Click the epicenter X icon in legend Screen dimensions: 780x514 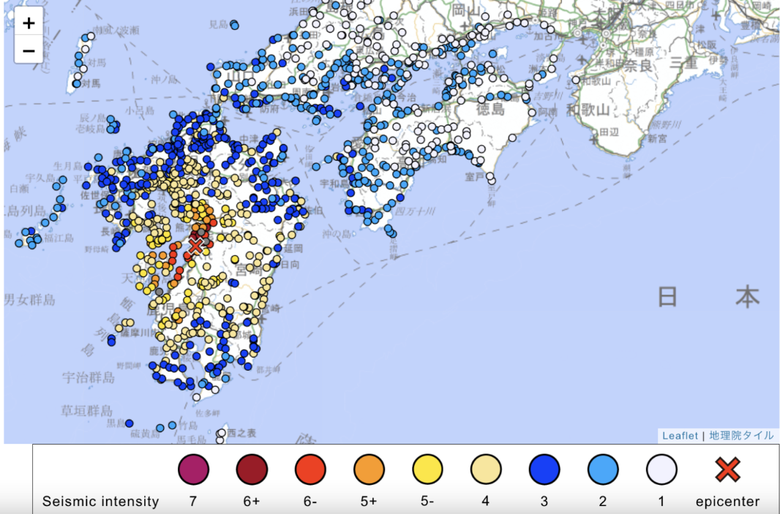pos(727,469)
